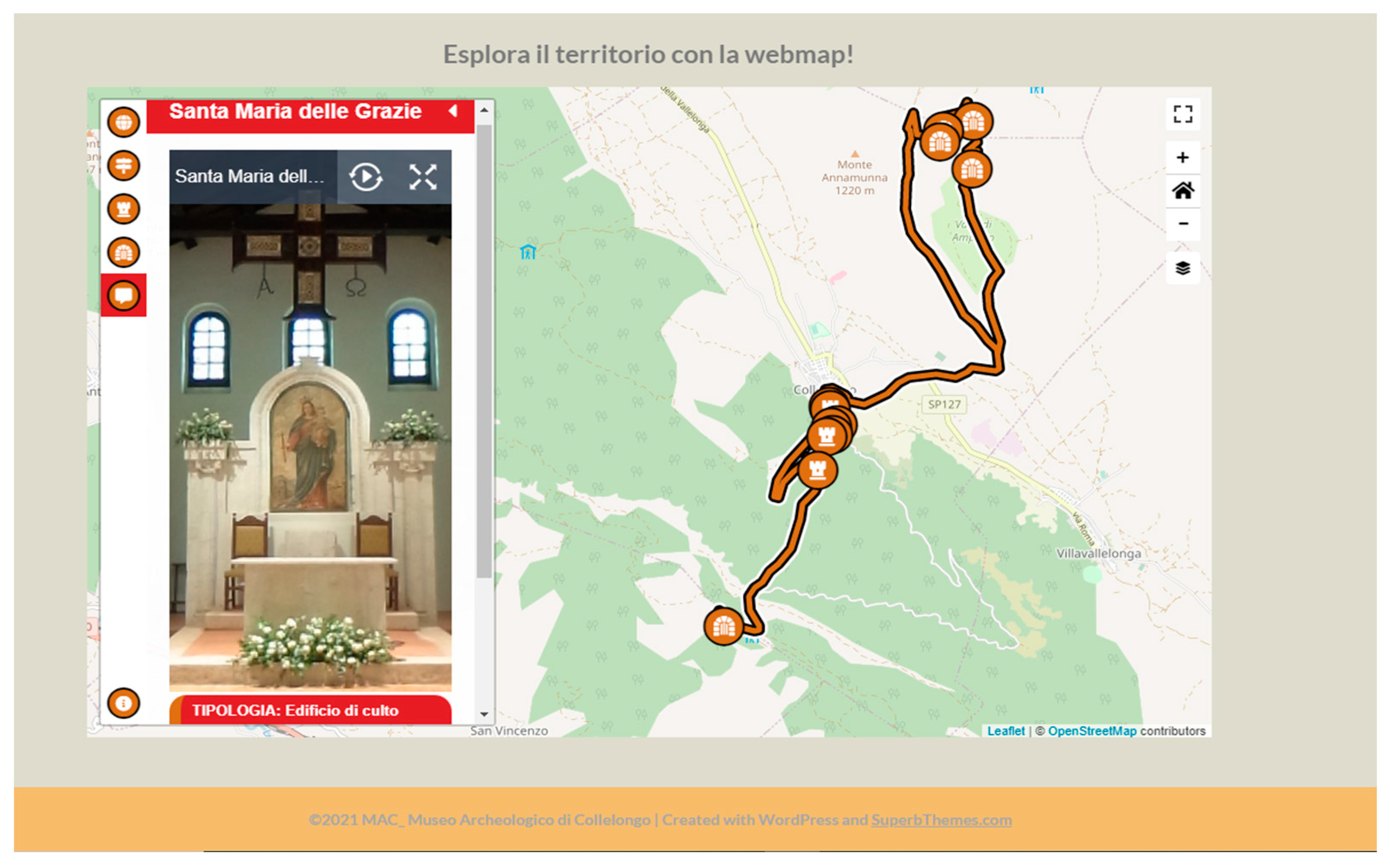Open the OpenStreetMap contributors link
This screenshot has width=1390, height=868.
coord(1092,731)
